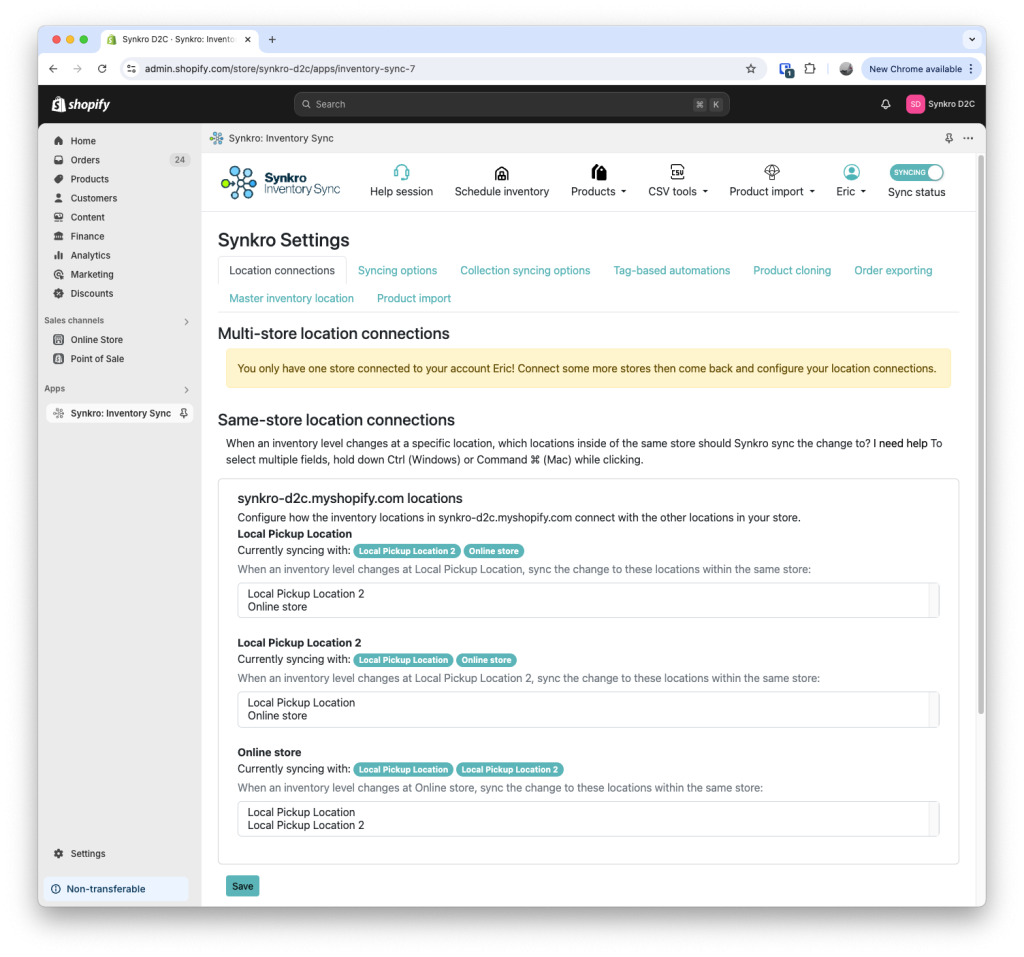Expand the Product import dropdown
This screenshot has width=1024, height=957.
click(x=772, y=191)
